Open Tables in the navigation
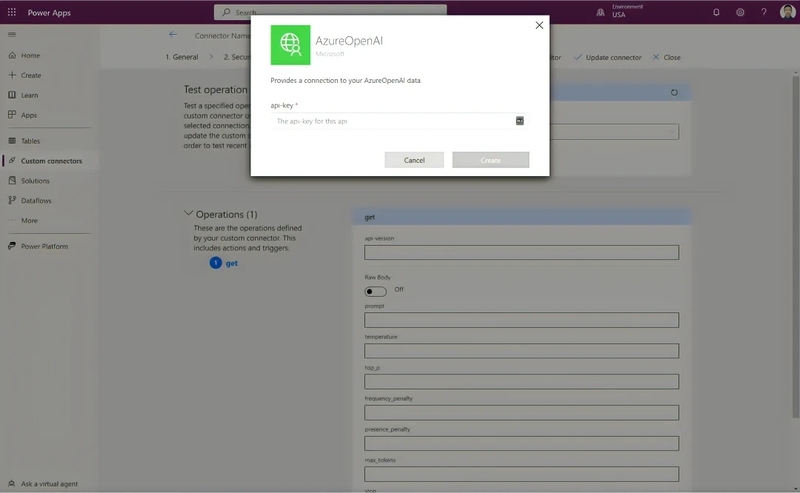The image size is (800, 493). 31,141
